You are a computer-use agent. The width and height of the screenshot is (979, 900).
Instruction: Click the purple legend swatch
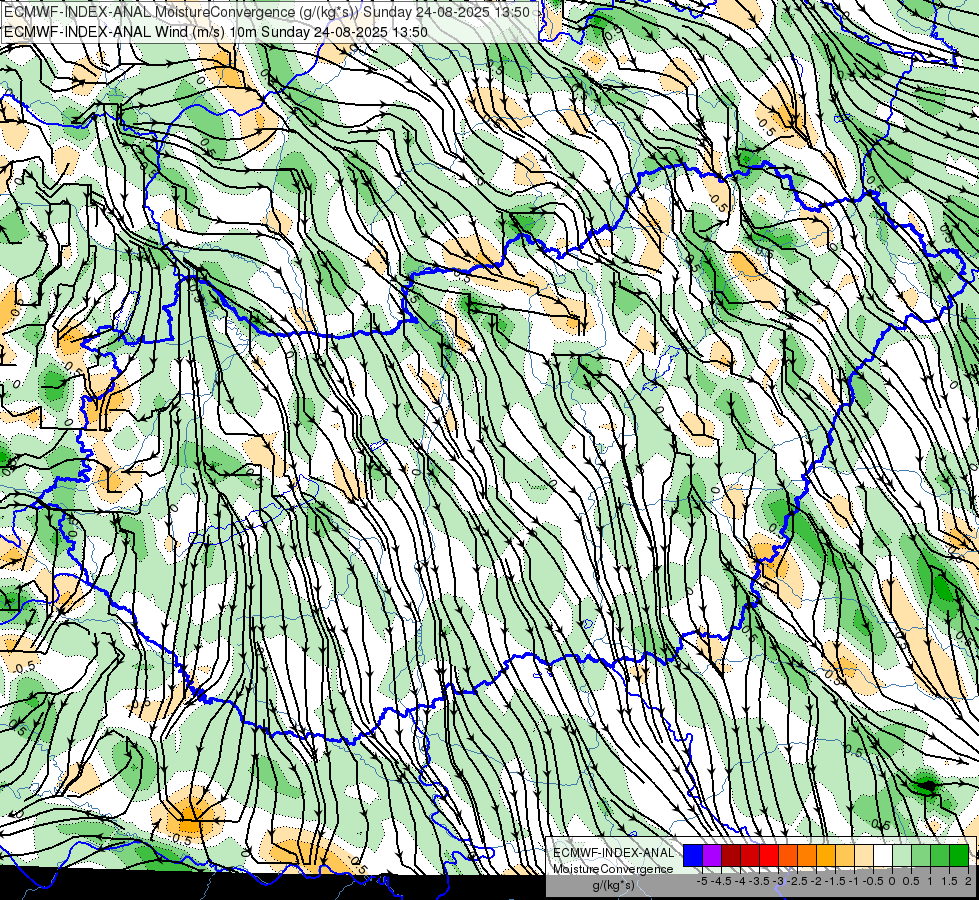[x=712, y=856]
